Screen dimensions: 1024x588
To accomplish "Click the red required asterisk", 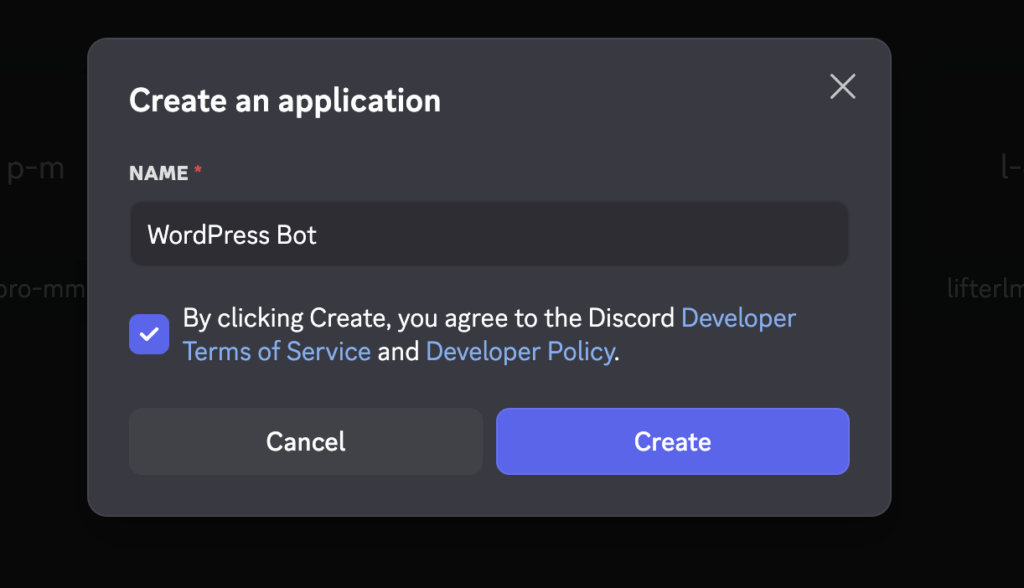I will [198, 173].
